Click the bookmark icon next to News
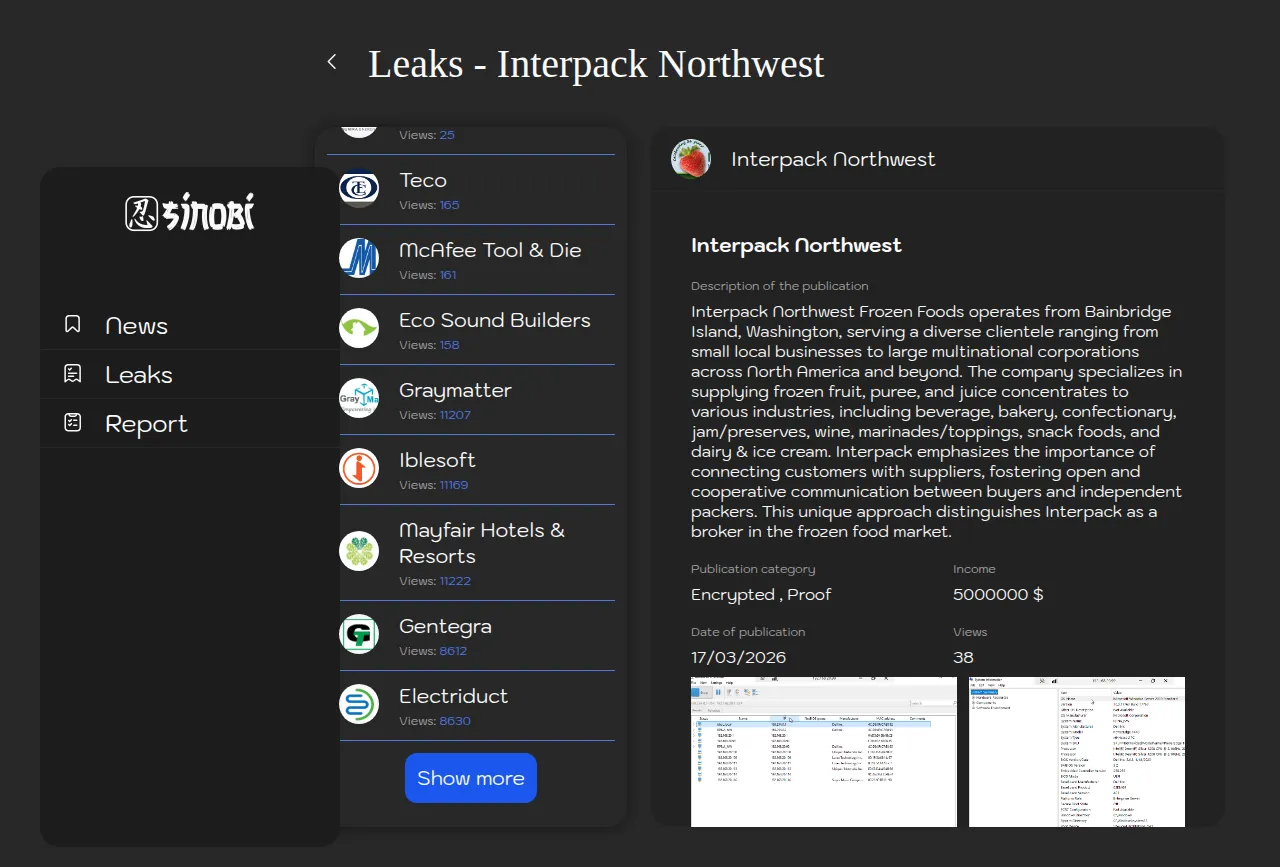 pyautogui.click(x=73, y=325)
